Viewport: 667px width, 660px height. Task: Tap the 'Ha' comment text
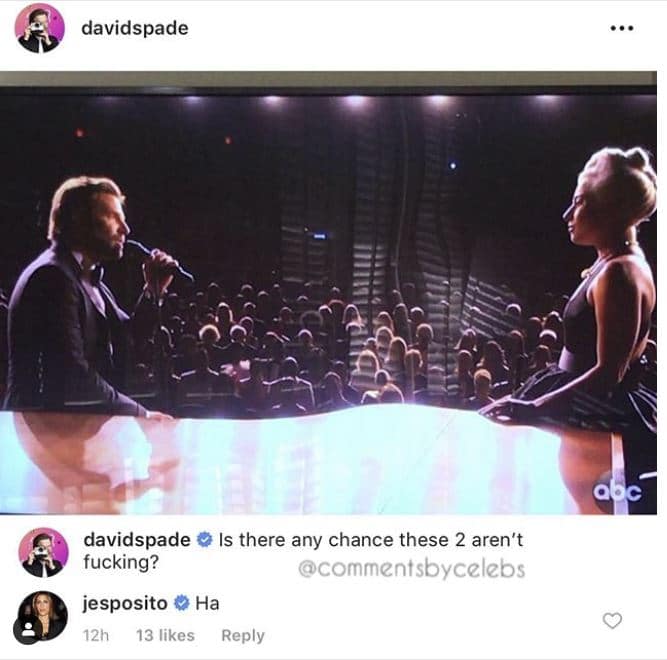[207, 603]
